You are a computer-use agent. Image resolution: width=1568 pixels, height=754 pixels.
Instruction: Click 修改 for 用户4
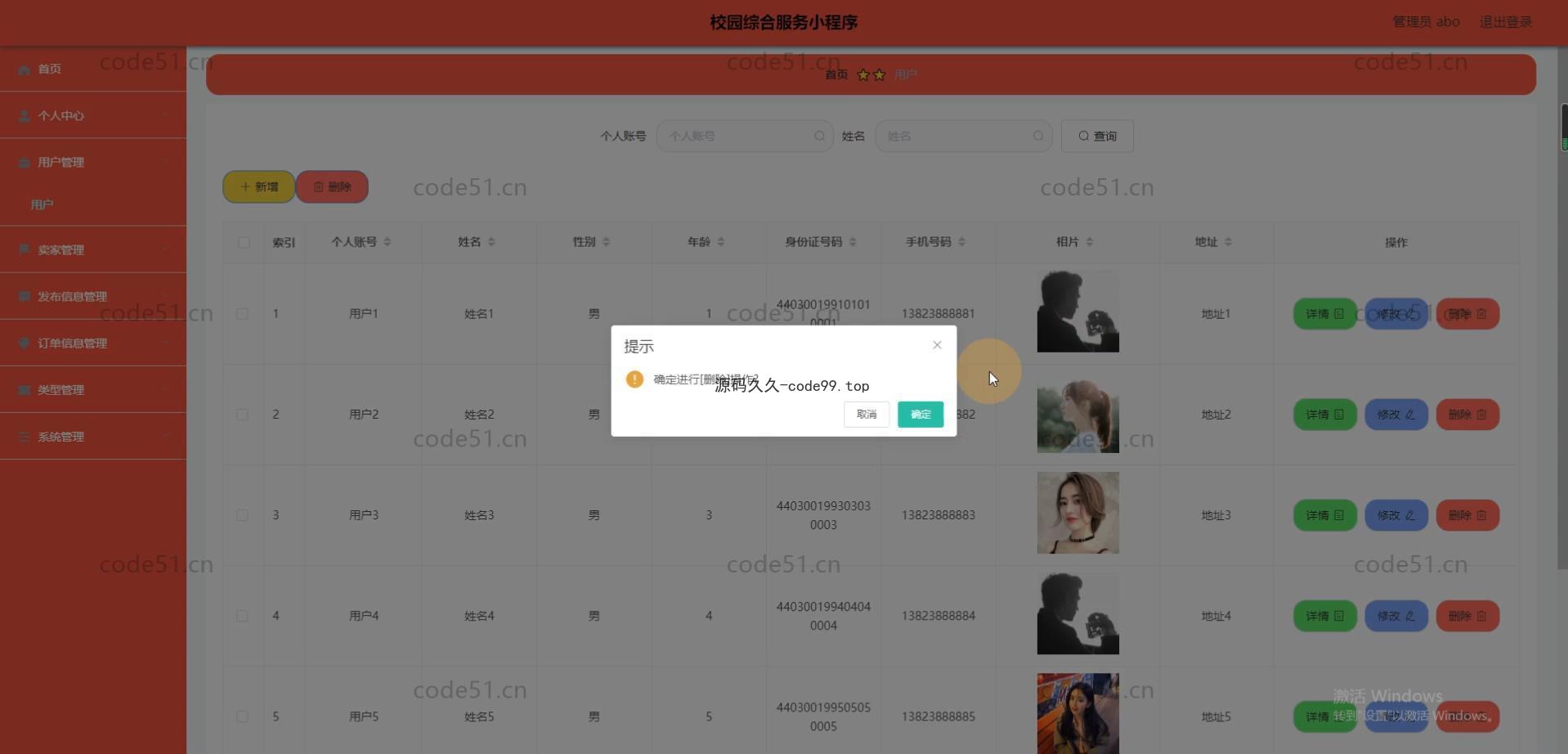click(x=1396, y=616)
